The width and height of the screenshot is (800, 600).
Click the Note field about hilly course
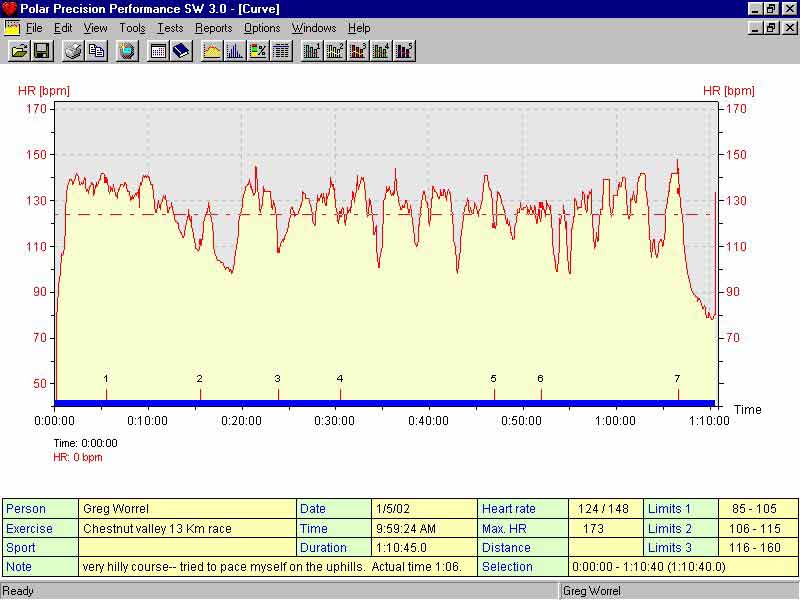278,567
